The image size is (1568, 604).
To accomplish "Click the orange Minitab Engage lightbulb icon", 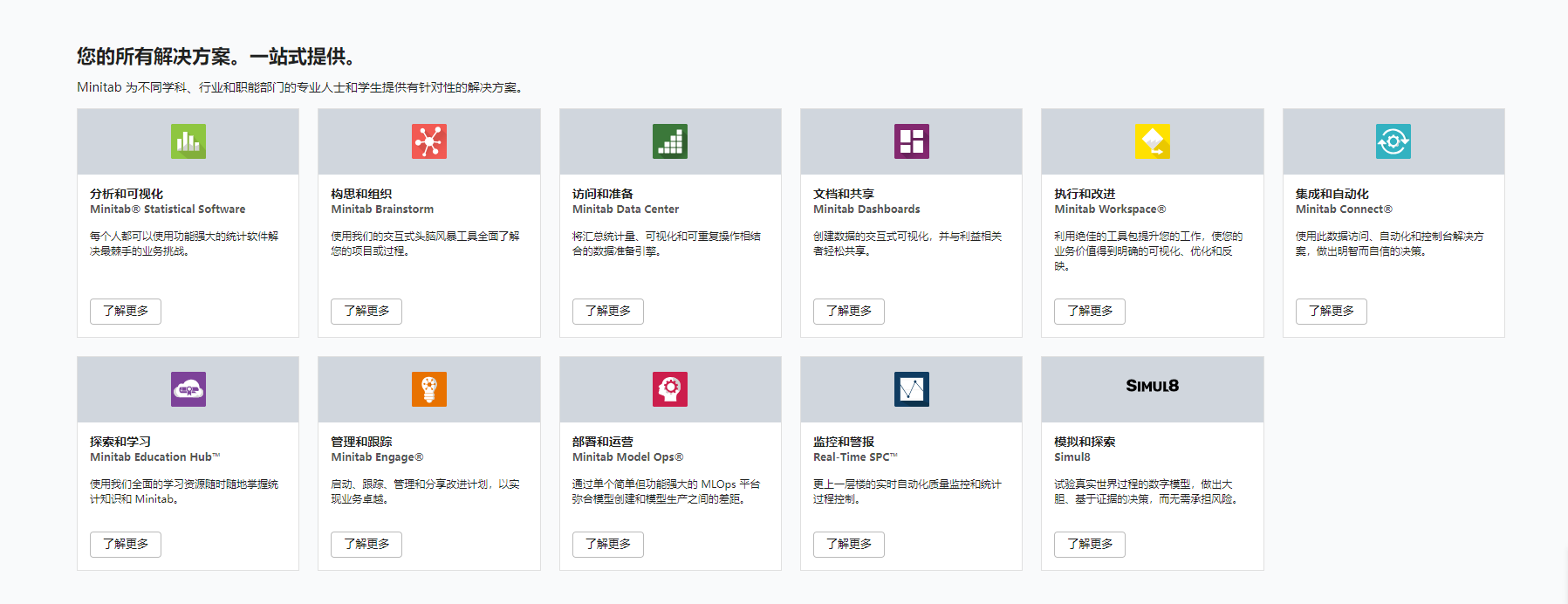I will pos(429,389).
